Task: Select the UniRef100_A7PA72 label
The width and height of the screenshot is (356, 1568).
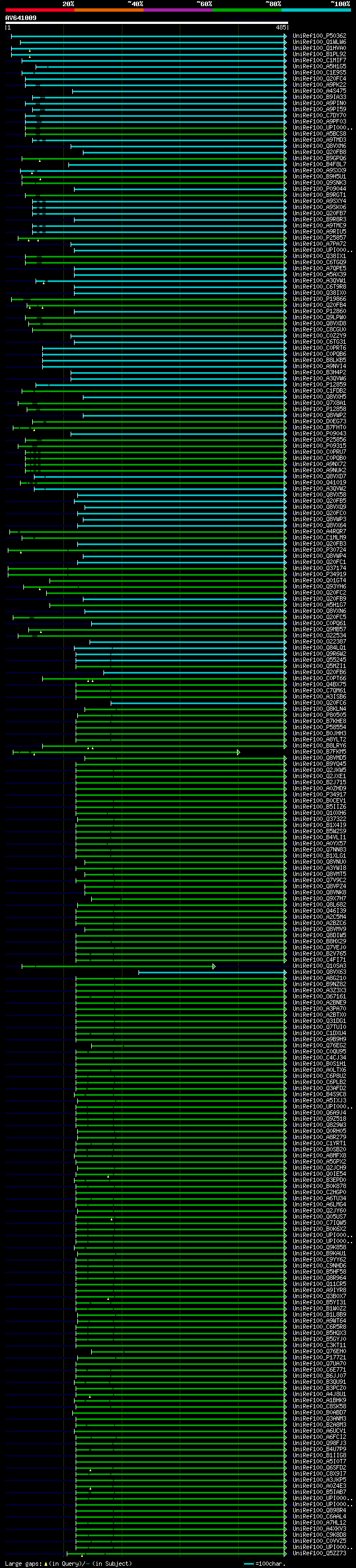Action: 319,244
